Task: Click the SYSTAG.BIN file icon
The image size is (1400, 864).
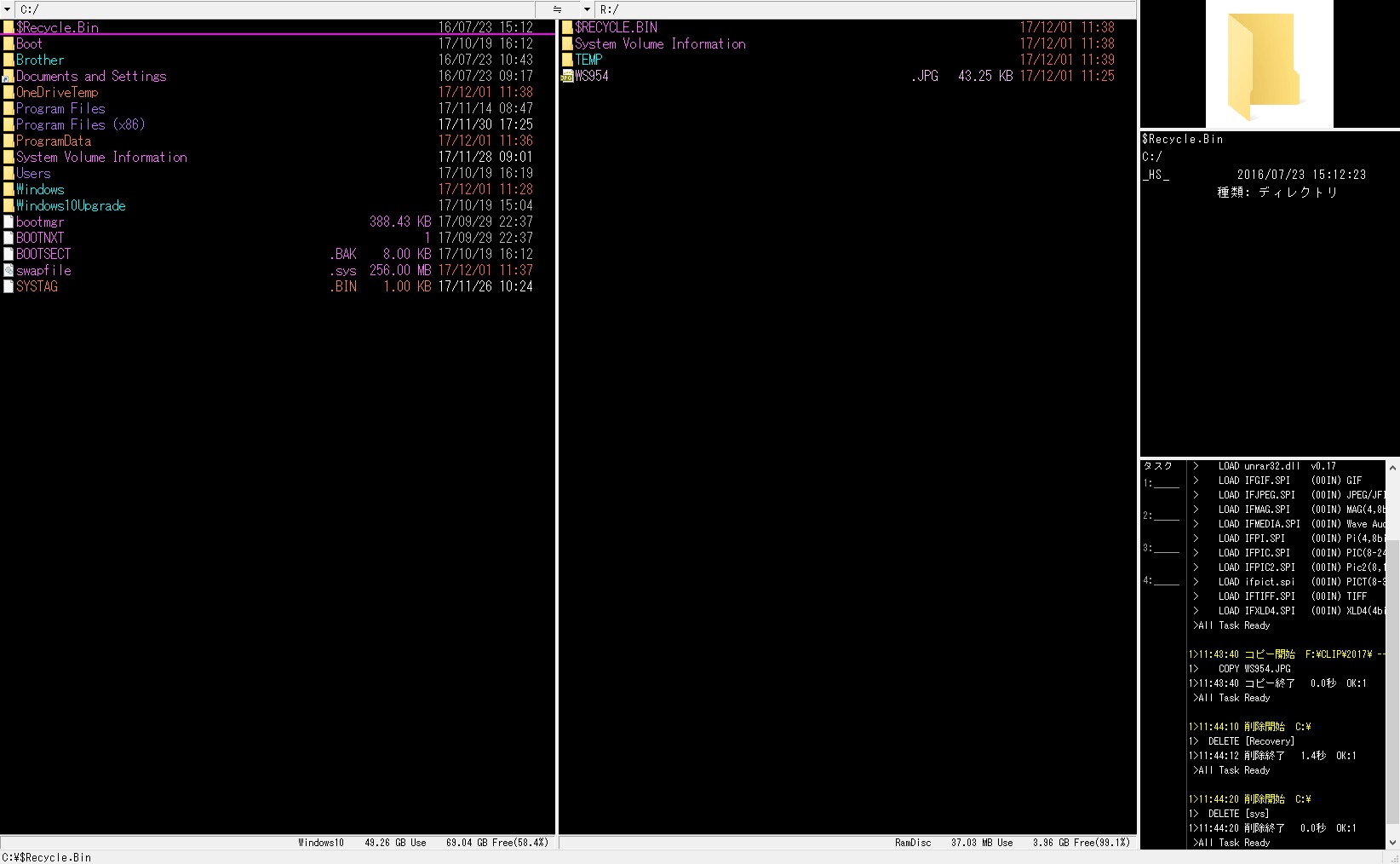Action: [9, 287]
